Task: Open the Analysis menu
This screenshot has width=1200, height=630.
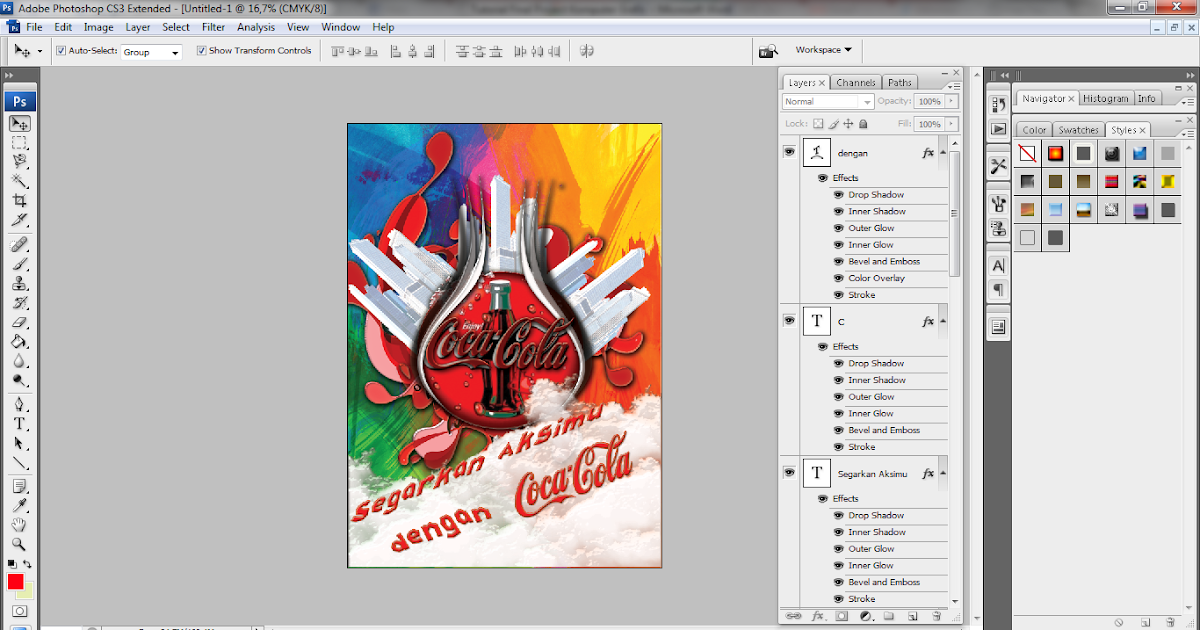Action: (256, 27)
